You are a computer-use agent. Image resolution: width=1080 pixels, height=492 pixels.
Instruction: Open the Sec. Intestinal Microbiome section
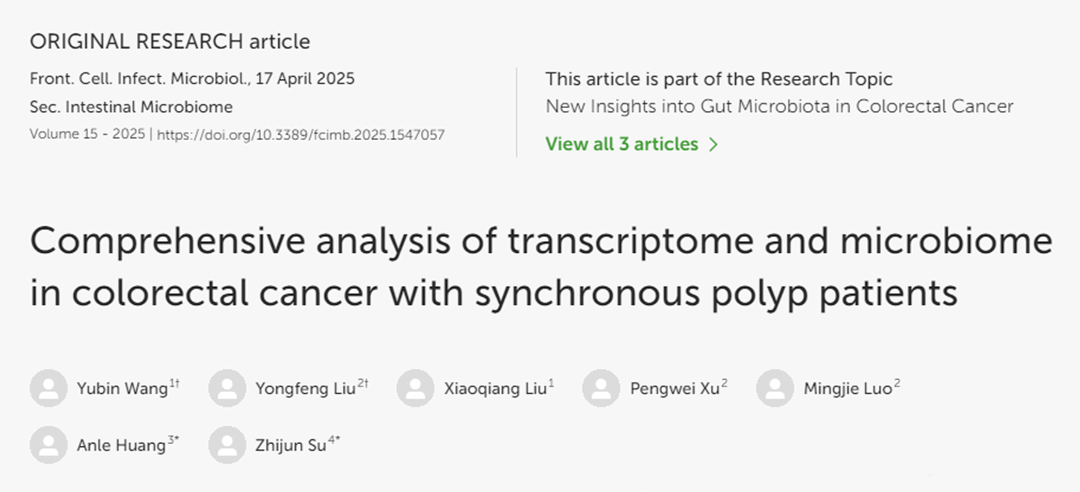tap(131, 106)
